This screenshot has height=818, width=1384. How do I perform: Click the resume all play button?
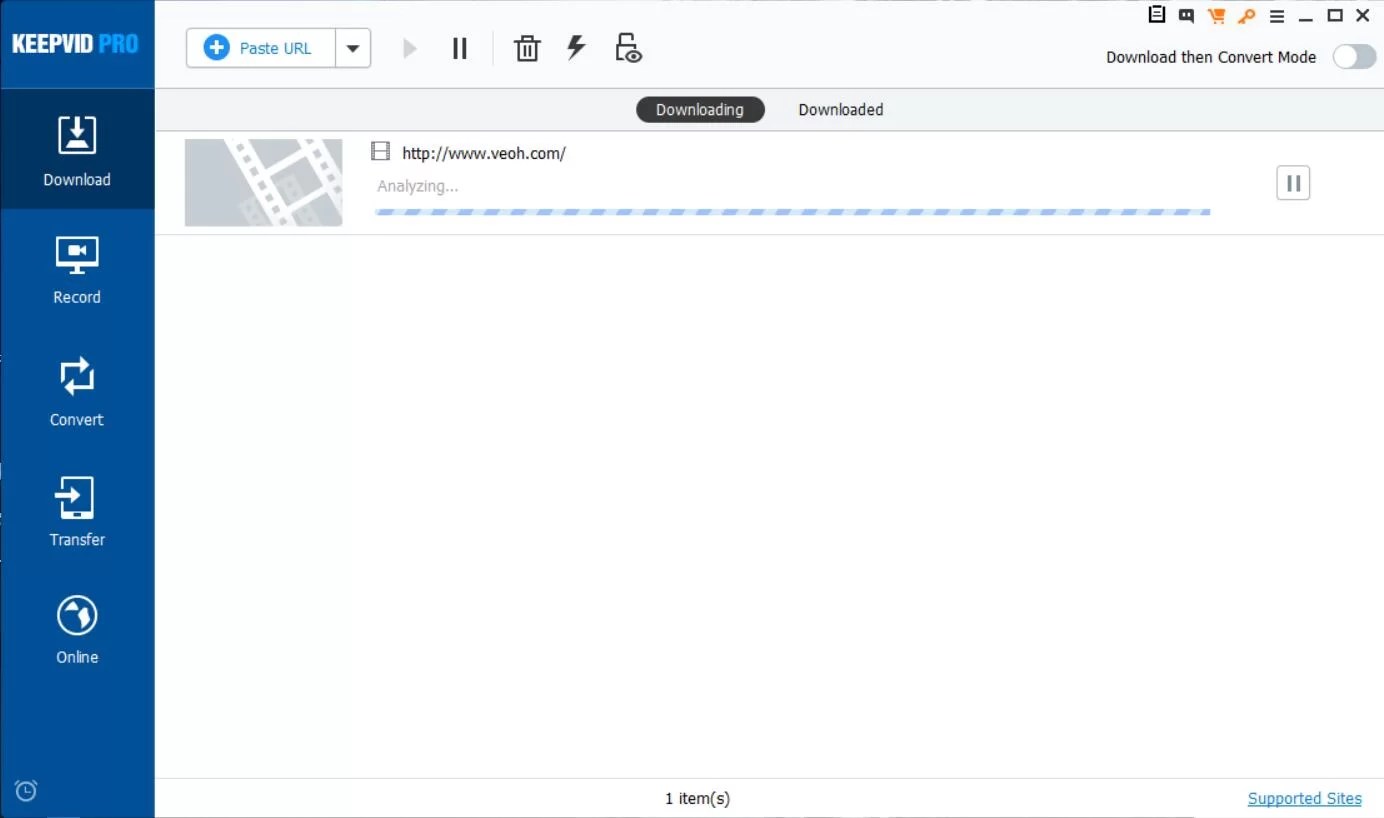409,48
